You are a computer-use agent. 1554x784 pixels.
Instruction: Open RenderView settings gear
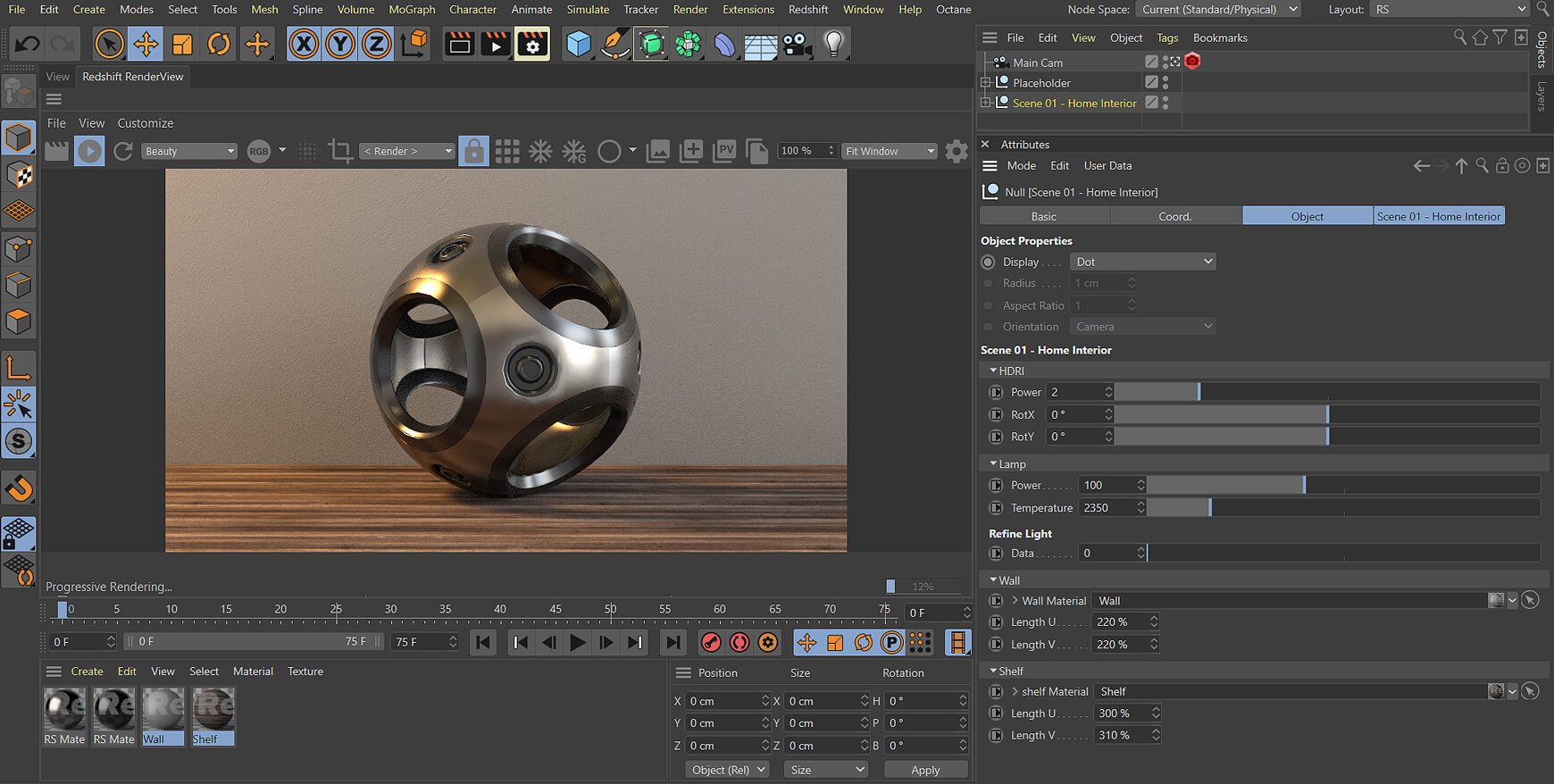point(957,151)
